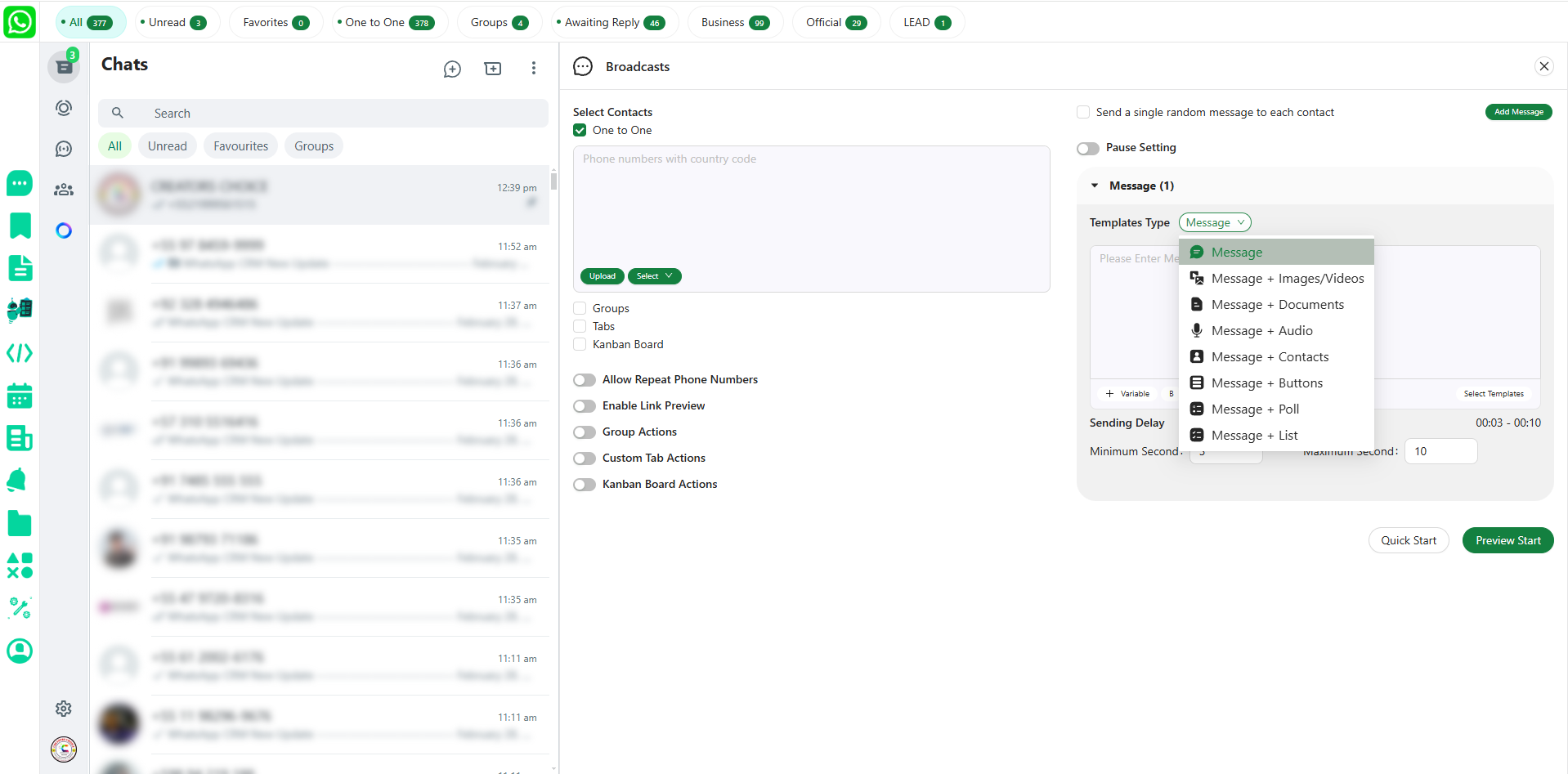This screenshot has width=1568, height=774.
Task: Open the code brackets API icon
Action: [20, 353]
